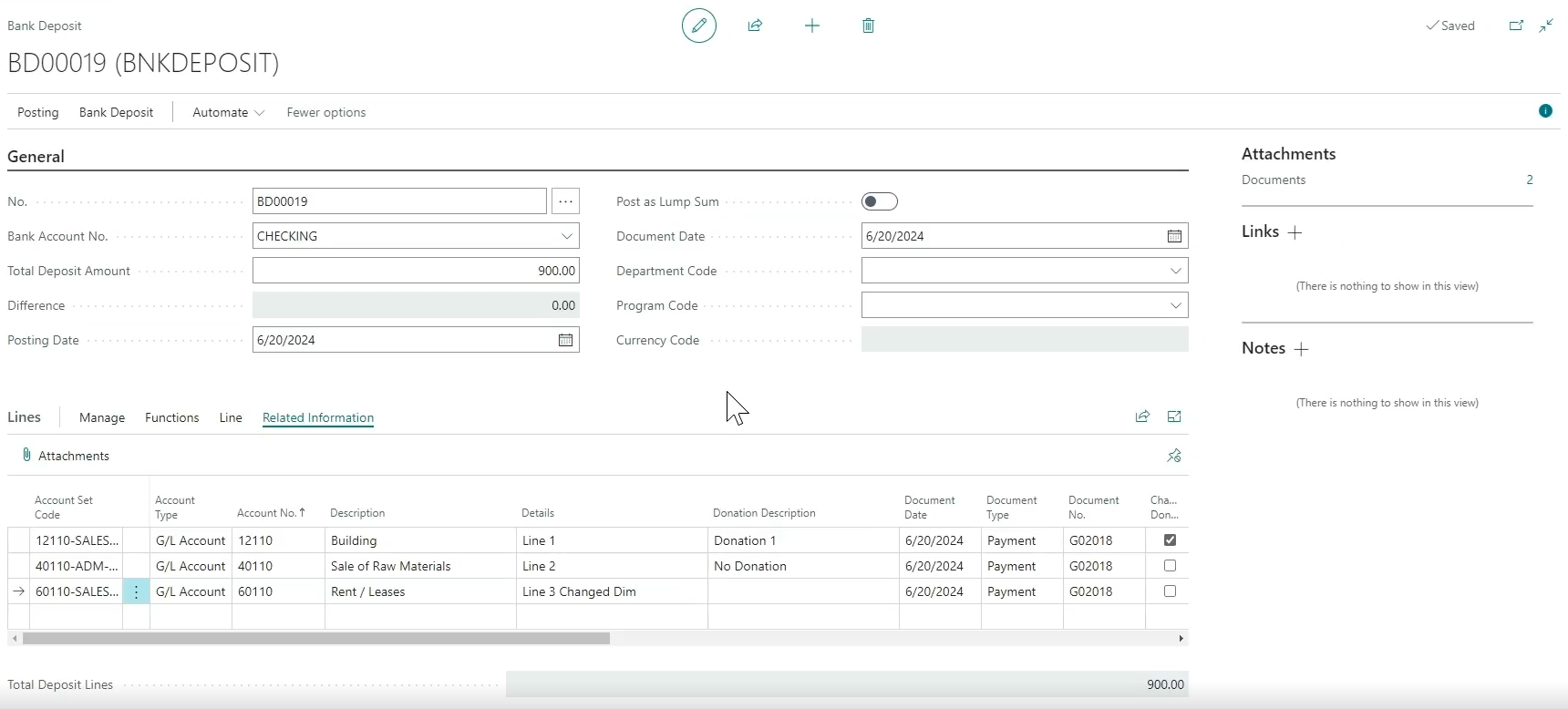This screenshot has width=1568, height=709.
Task: Click the share icon in header
Action: pyautogui.click(x=755, y=26)
